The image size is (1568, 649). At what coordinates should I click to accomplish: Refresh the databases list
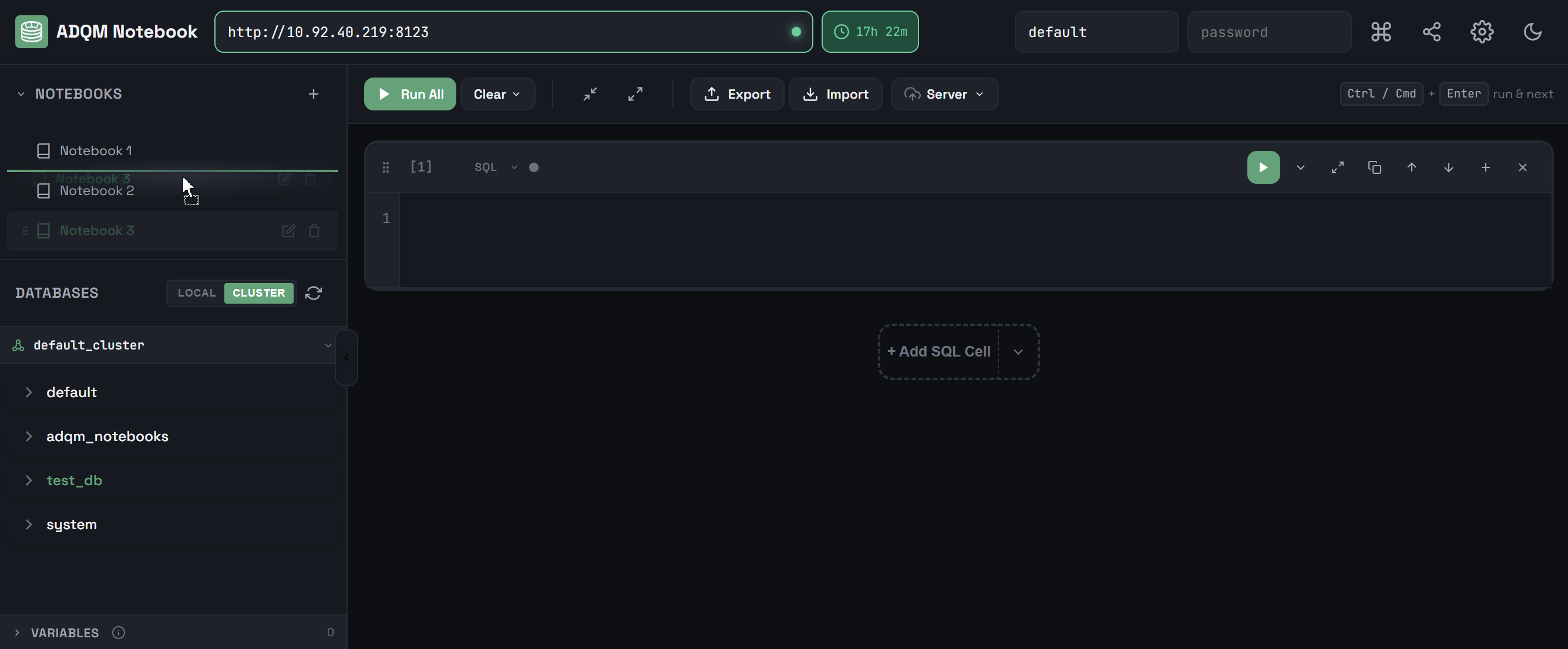314,293
